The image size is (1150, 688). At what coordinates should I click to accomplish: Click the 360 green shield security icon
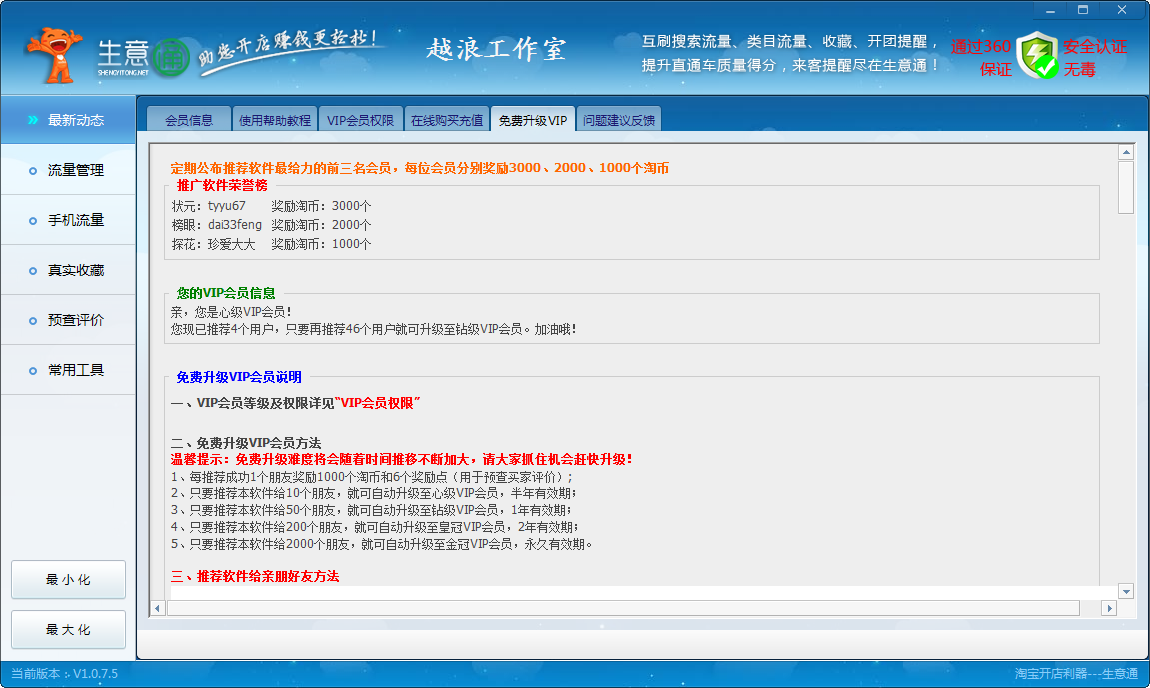1037,56
